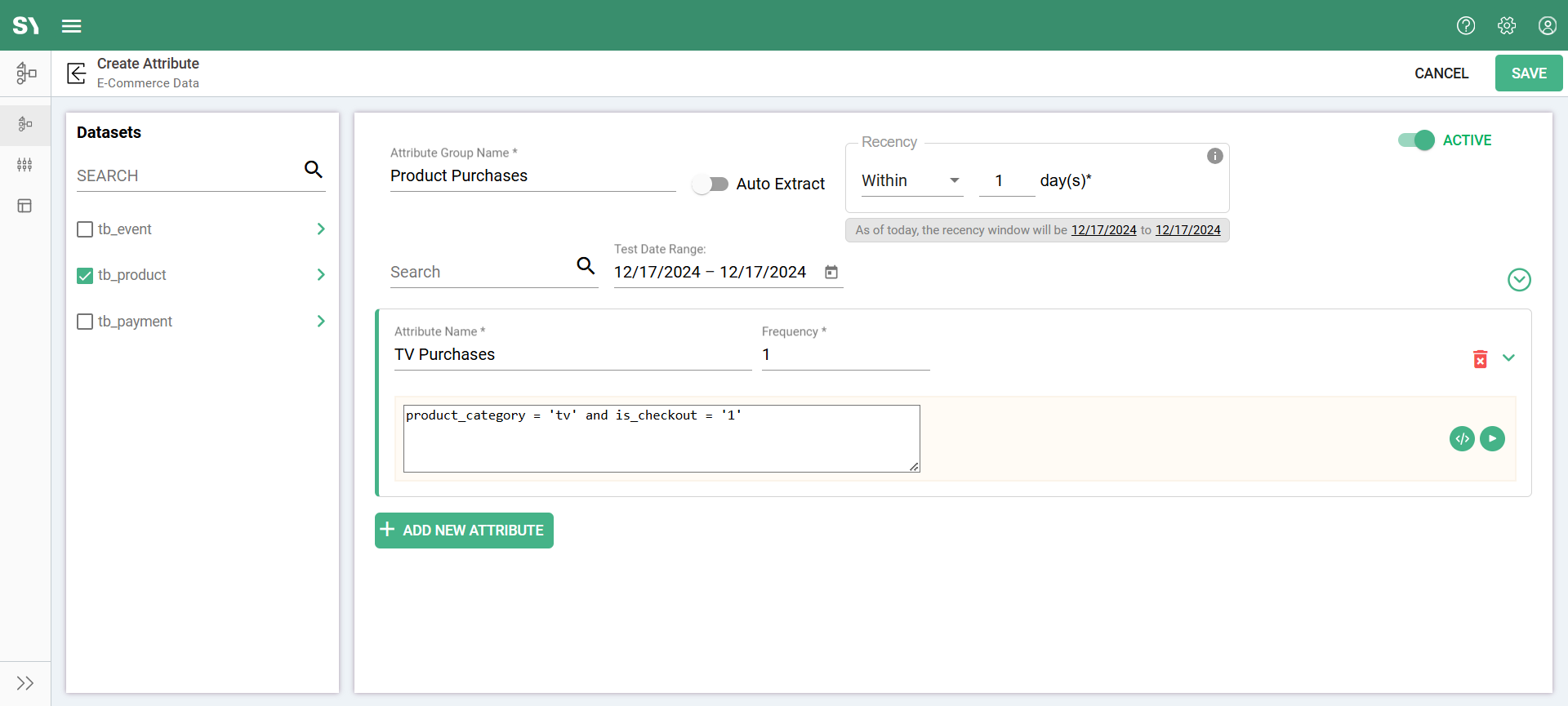Screen dimensions: 1568x706
Task: Expand the left sidebar with double arrows
Action: tap(25, 683)
